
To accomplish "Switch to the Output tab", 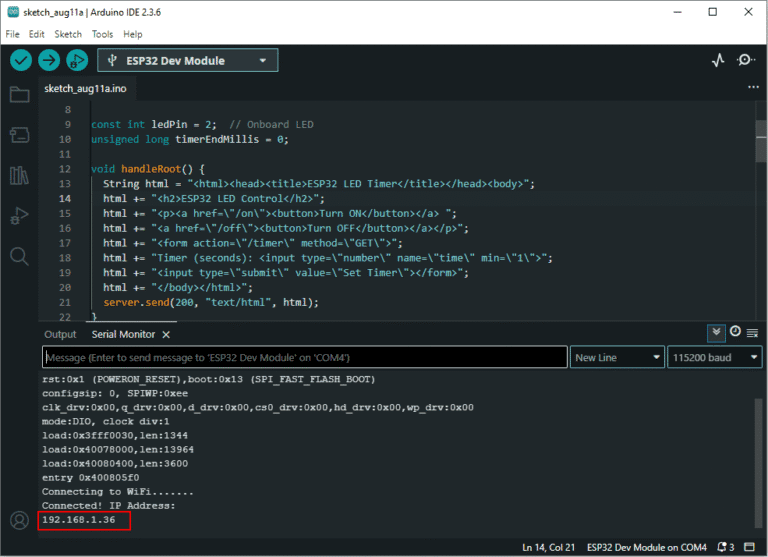I will pos(60,335).
